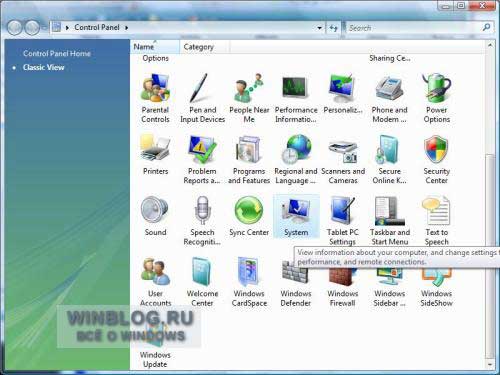Open the Printers icon

[x=155, y=150]
